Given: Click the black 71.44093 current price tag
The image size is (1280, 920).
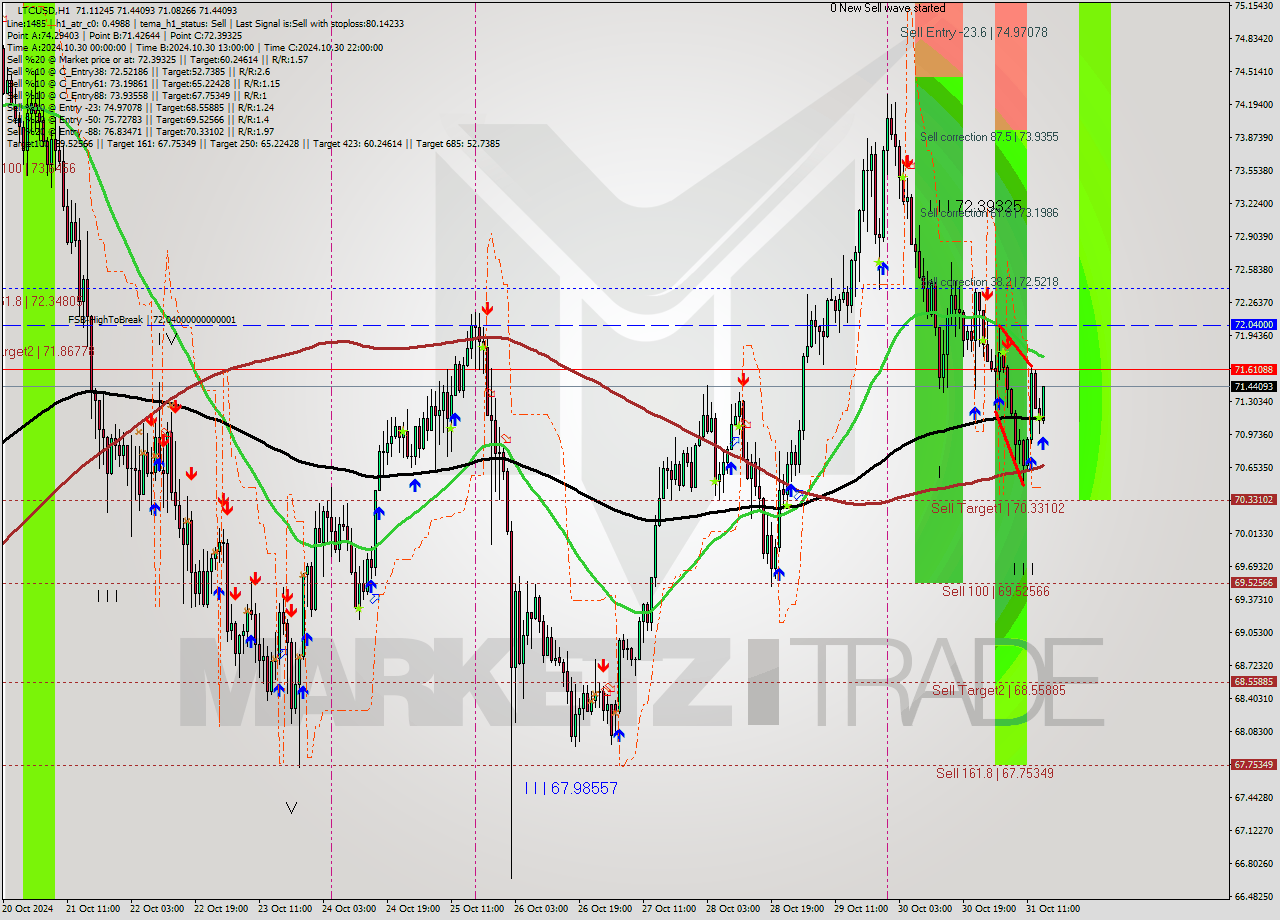Looking at the screenshot, I should 1254,386.
